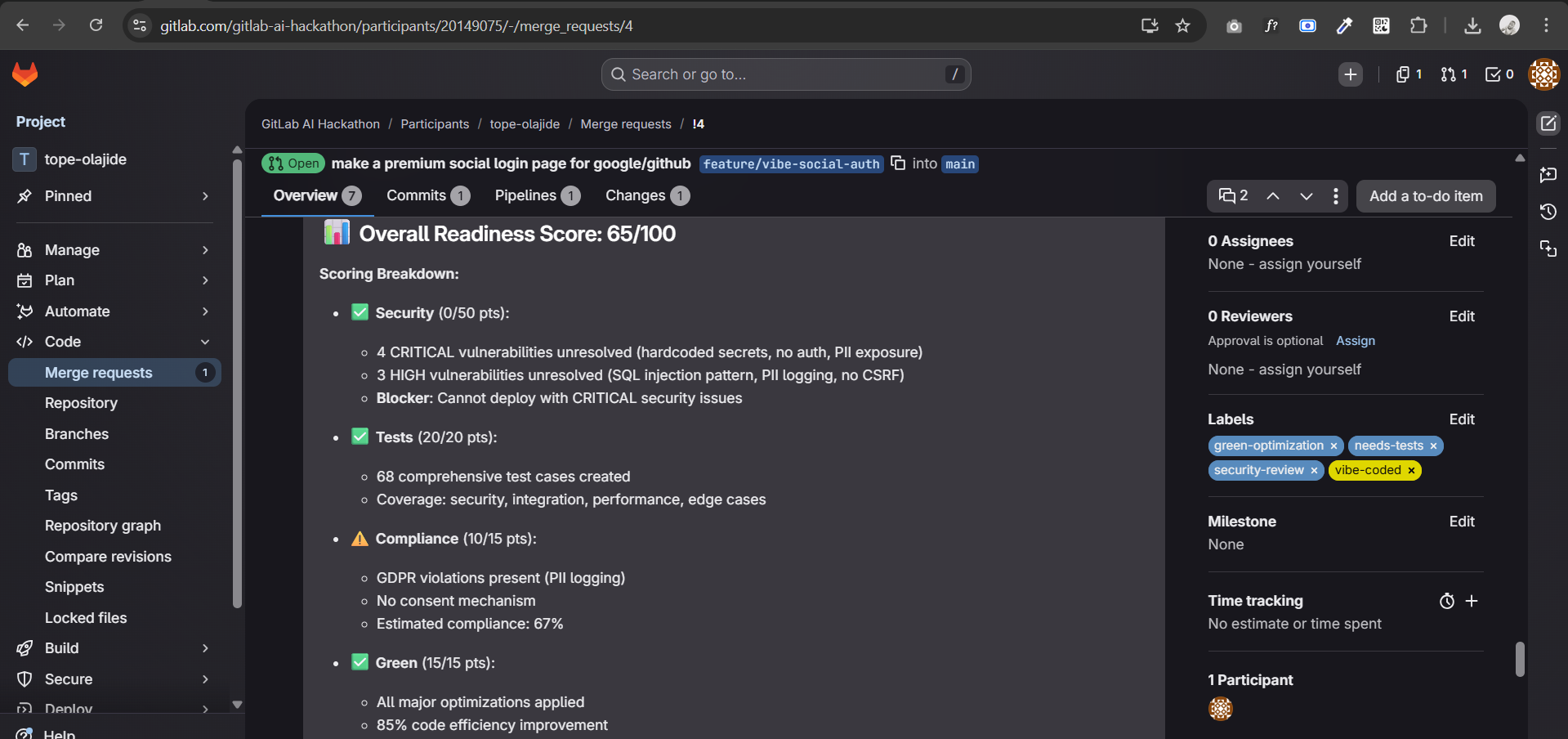Open Branches in sidebar
Screen dimensions: 1568x739
click(114, 434)
